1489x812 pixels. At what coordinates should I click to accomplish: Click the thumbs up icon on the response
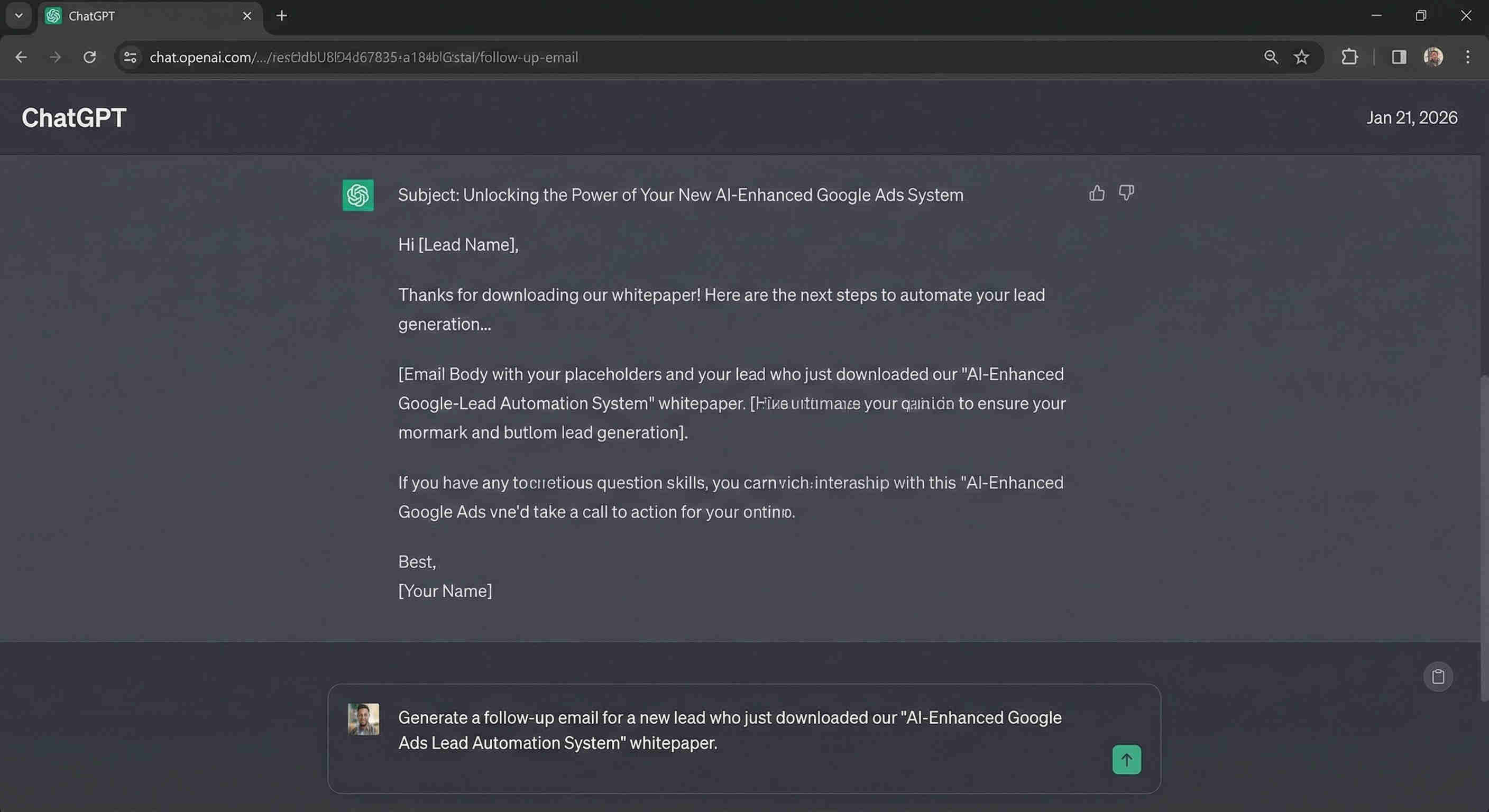pyautogui.click(x=1097, y=193)
